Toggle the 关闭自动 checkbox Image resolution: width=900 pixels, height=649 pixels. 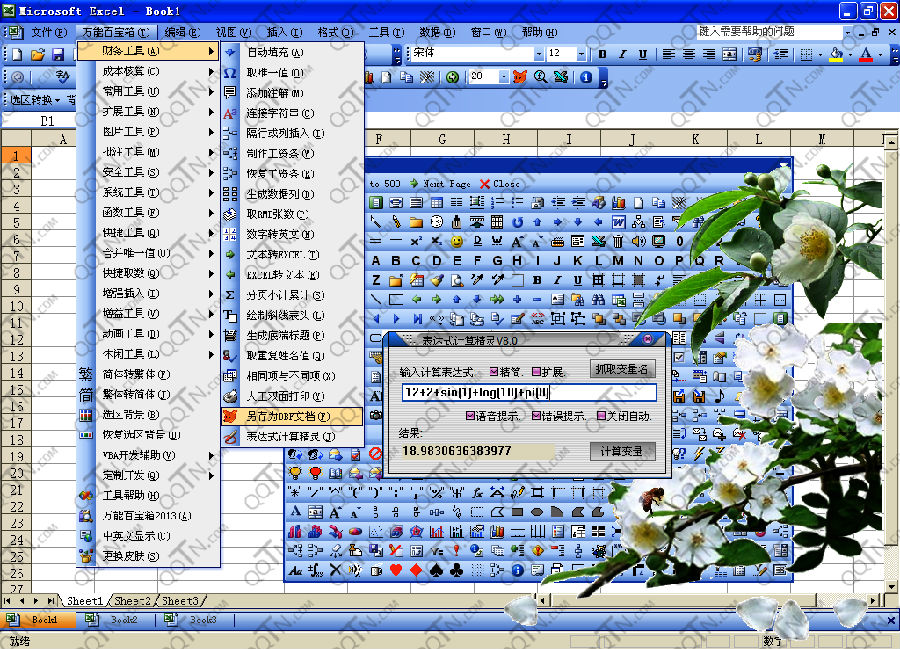click(601, 416)
